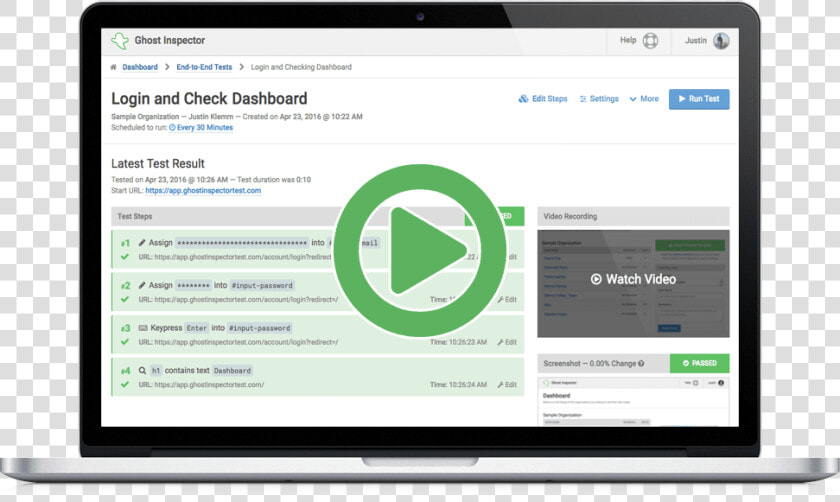Image resolution: width=840 pixels, height=502 pixels.
Task: Click the #3 step number
Action: (125, 328)
